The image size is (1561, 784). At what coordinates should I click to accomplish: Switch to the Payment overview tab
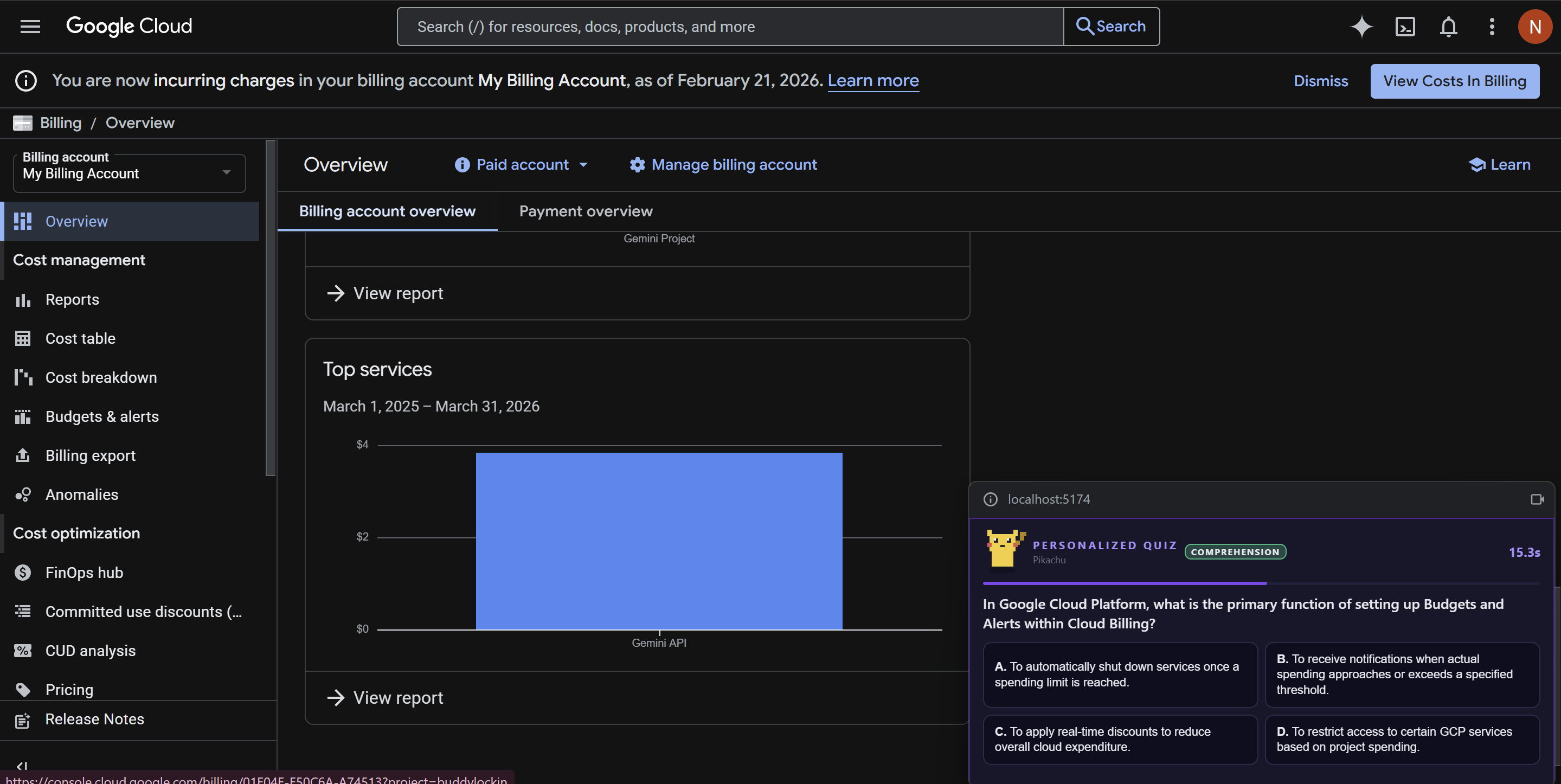586,211
